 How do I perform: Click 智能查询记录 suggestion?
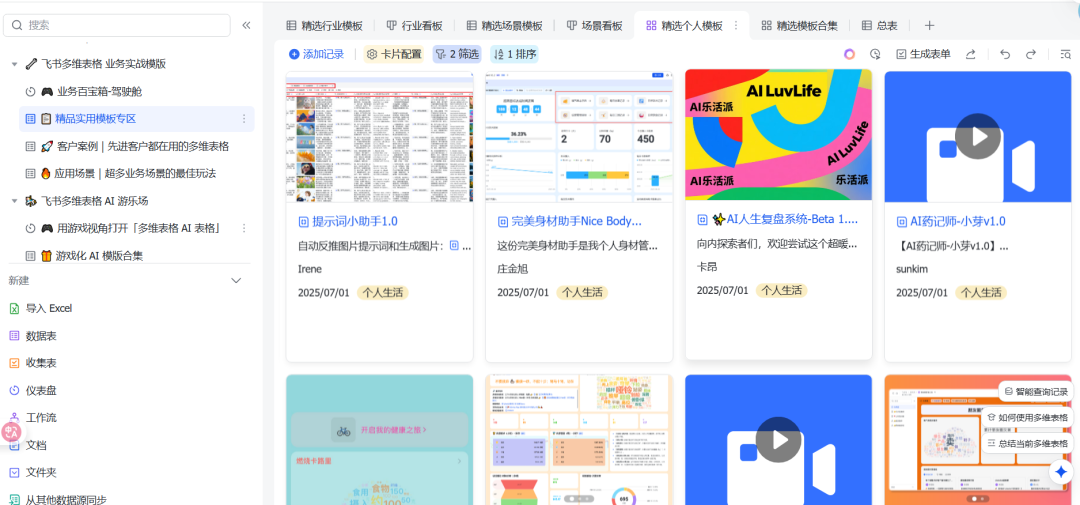pos(1035,392)
